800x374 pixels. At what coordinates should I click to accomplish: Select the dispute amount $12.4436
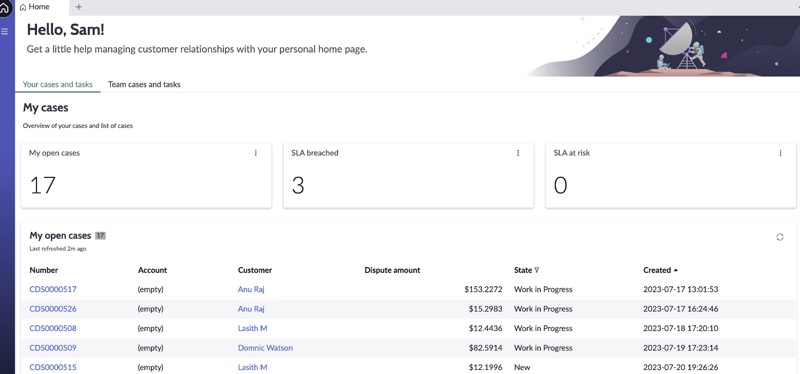tap(485, 328)
